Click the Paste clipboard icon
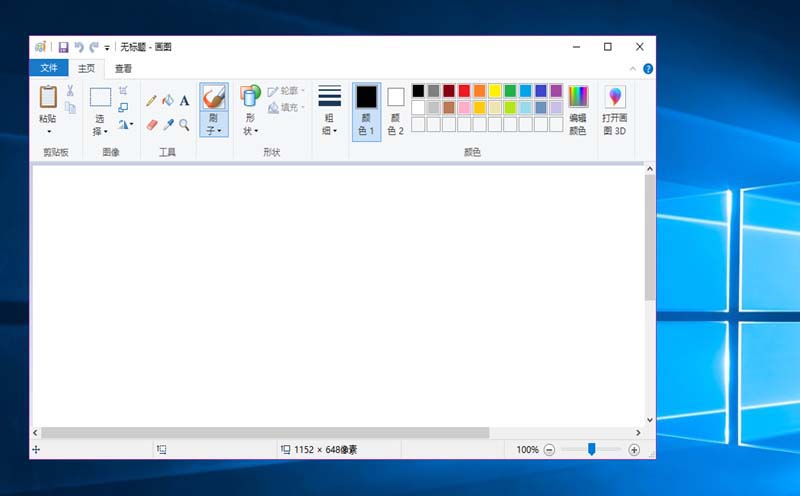 pos(48,96)
